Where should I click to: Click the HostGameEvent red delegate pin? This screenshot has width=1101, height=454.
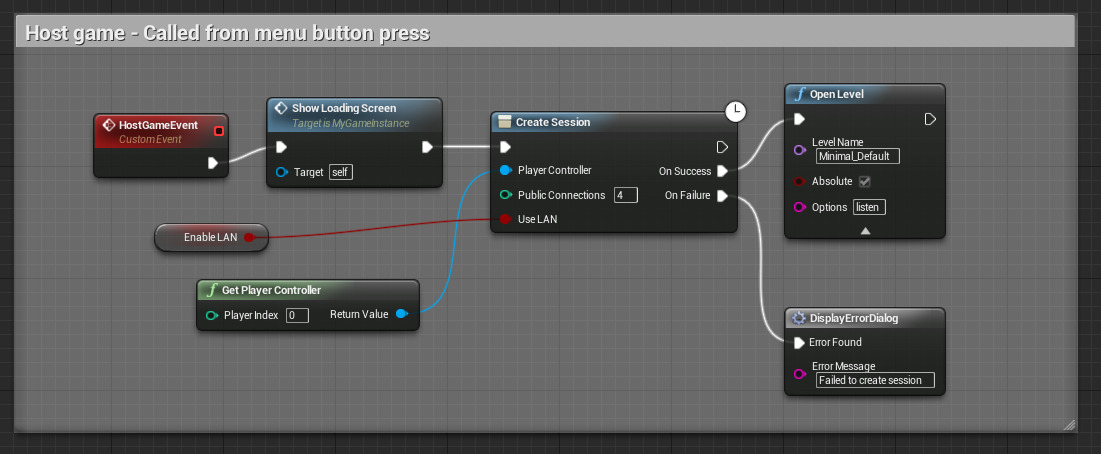click(x=219, y=130)
